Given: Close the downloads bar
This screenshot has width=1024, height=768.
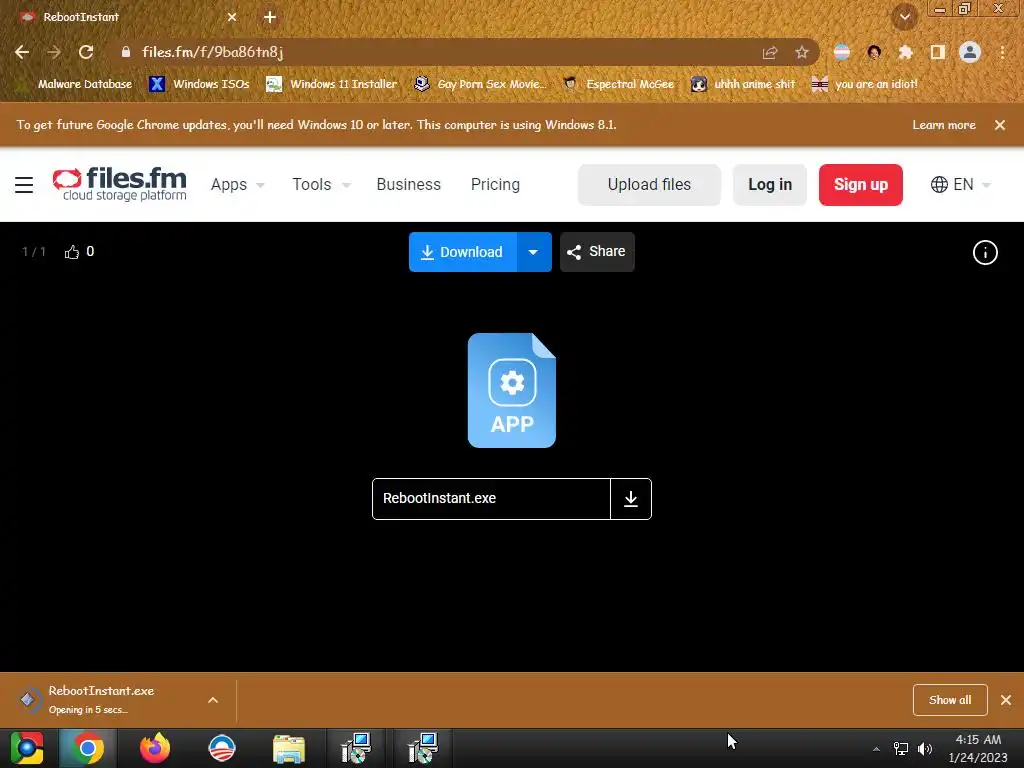Looking at the screenshot, I should (1006, 700).
